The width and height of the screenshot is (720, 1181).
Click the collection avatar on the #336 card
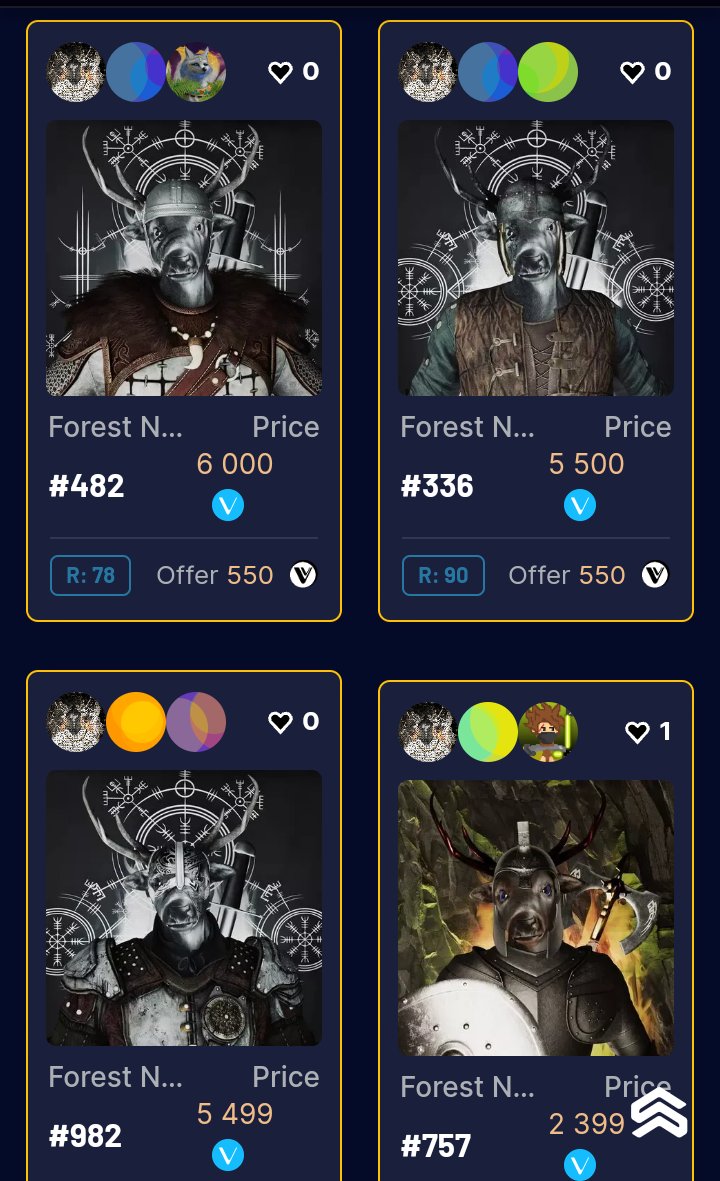pos(428,72)
